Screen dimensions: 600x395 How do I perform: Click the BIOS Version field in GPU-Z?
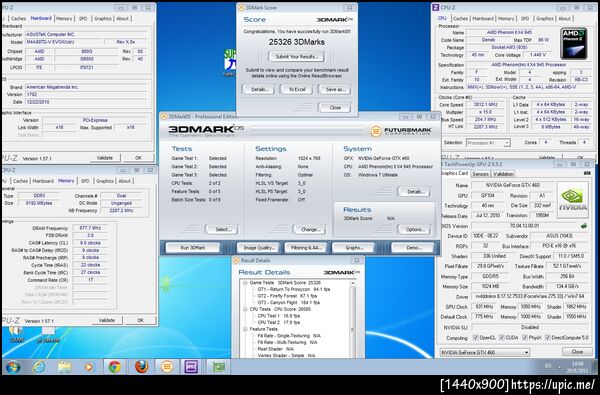point(524,226)
